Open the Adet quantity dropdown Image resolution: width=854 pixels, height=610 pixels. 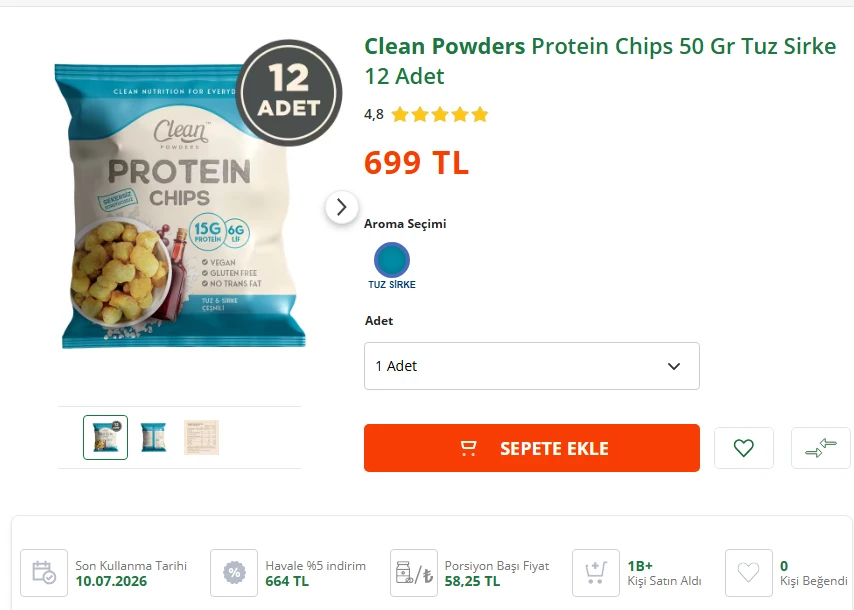pyautogui.click(x=531, y=366)
